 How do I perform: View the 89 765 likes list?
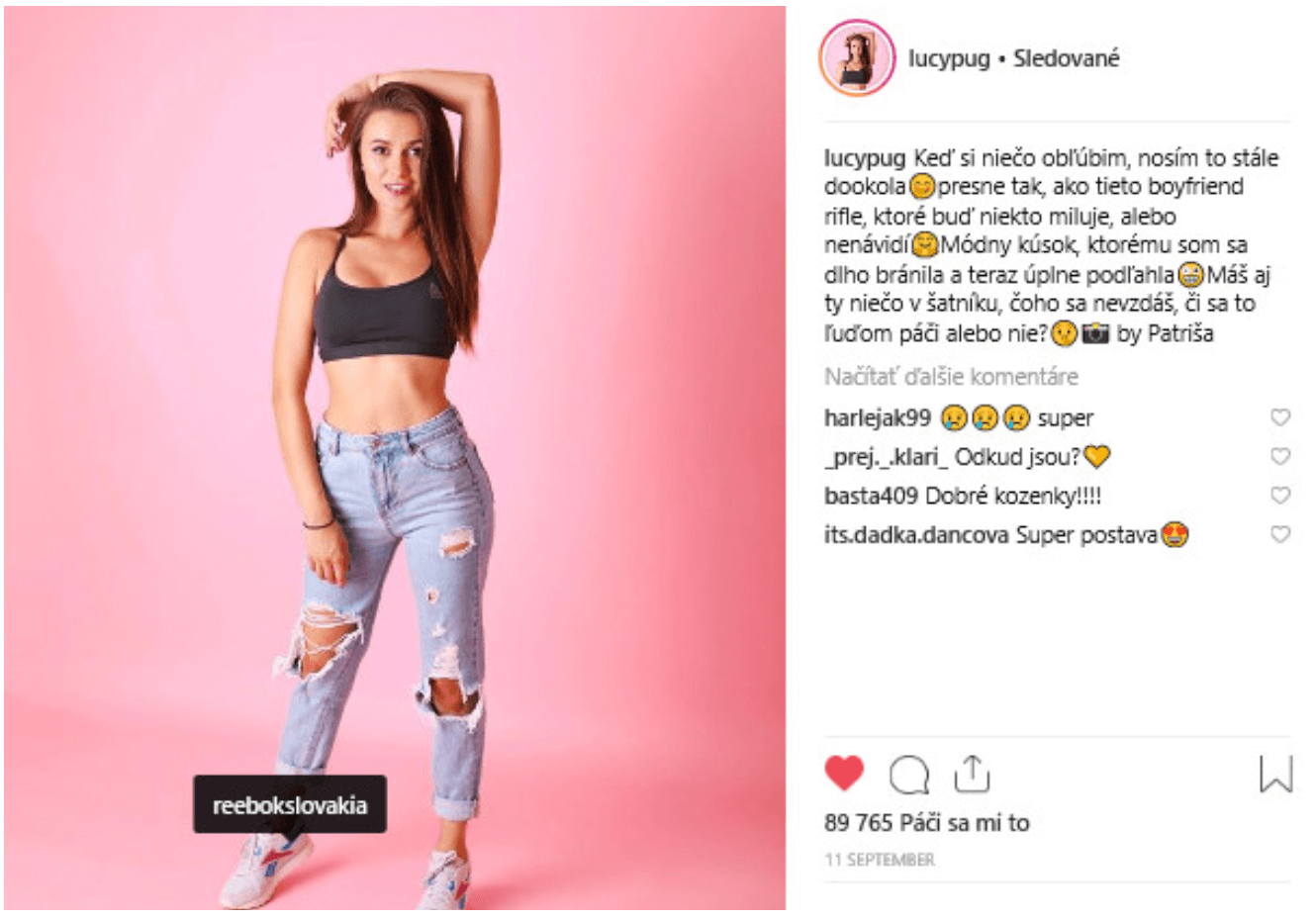[x=926, y=823]
